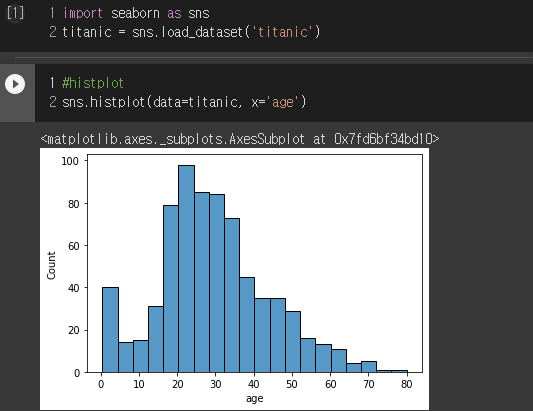Click the load_dataset('titanic') code line
This screenshot has width=533, height=411.
191,32
